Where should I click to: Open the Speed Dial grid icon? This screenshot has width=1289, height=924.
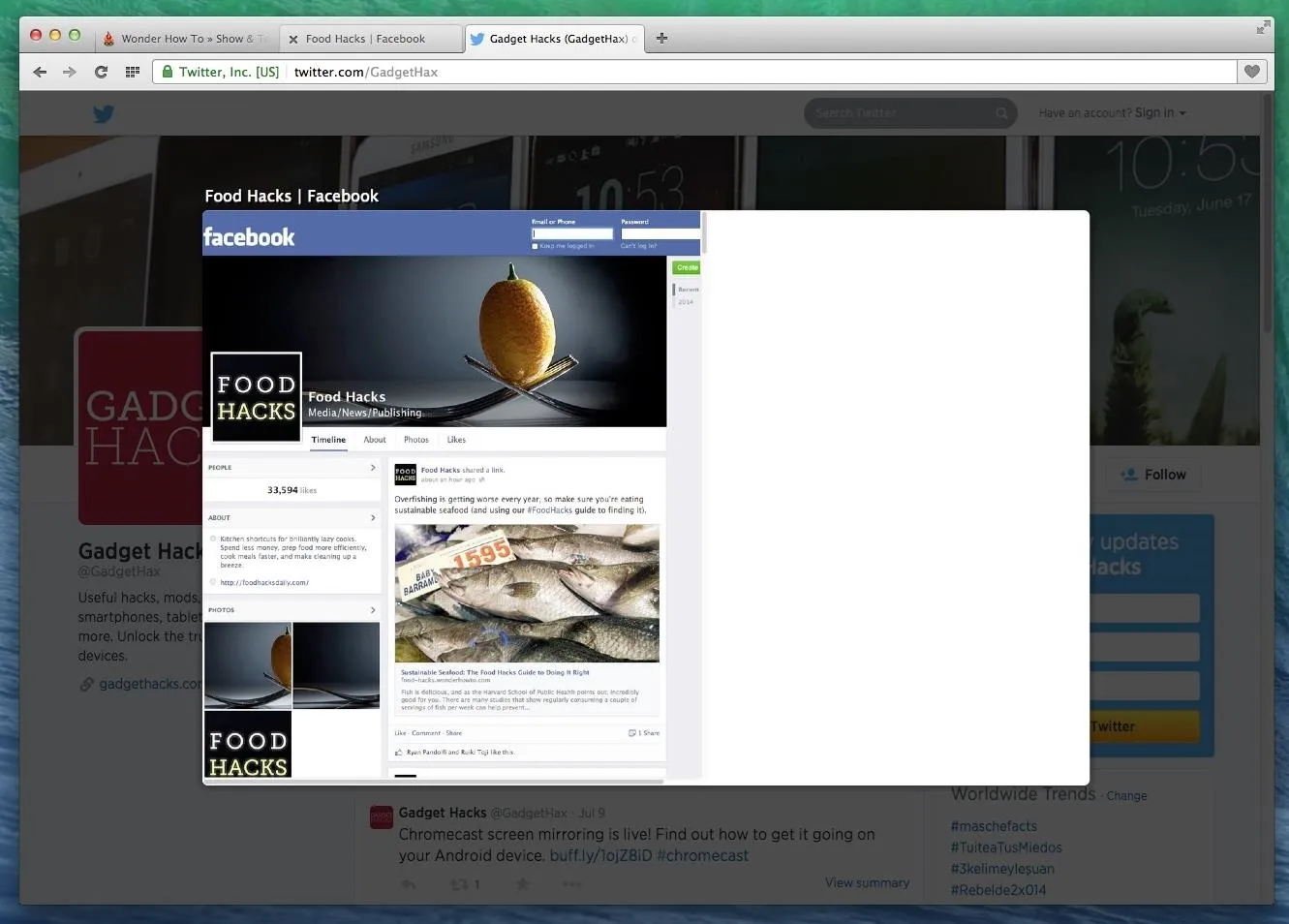pyautogui.click(x=133, y=72)
